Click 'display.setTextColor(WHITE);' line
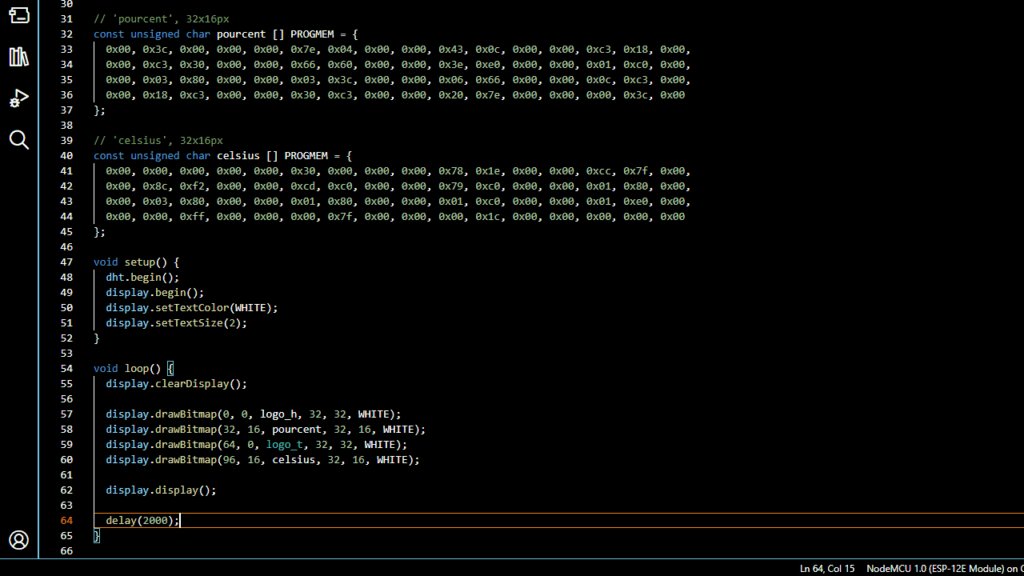Image resolution: width=1024 pixels, height=576 pixels. tap(192, 308)
